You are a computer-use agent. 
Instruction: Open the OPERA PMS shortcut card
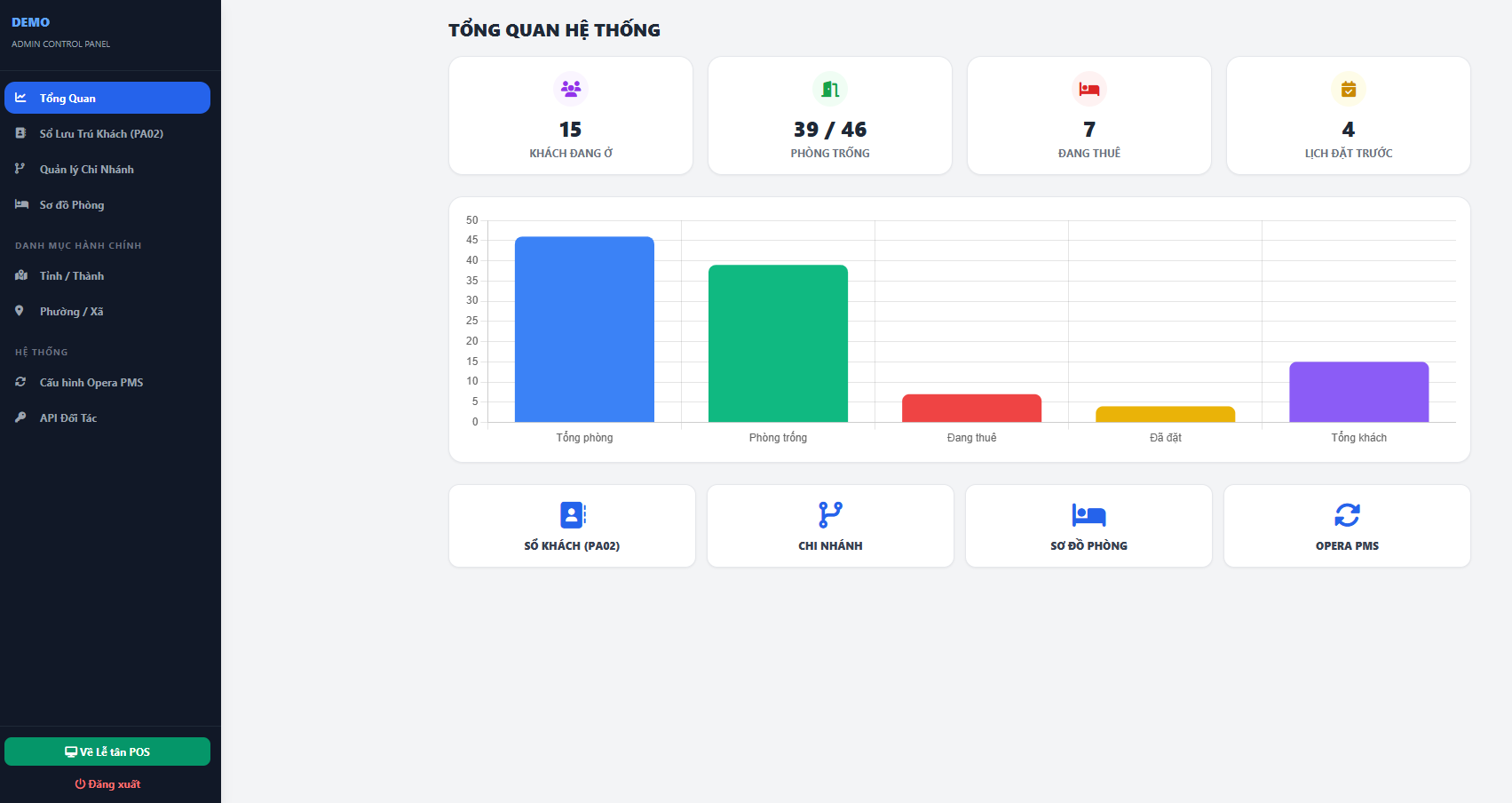click(1347, 526)
